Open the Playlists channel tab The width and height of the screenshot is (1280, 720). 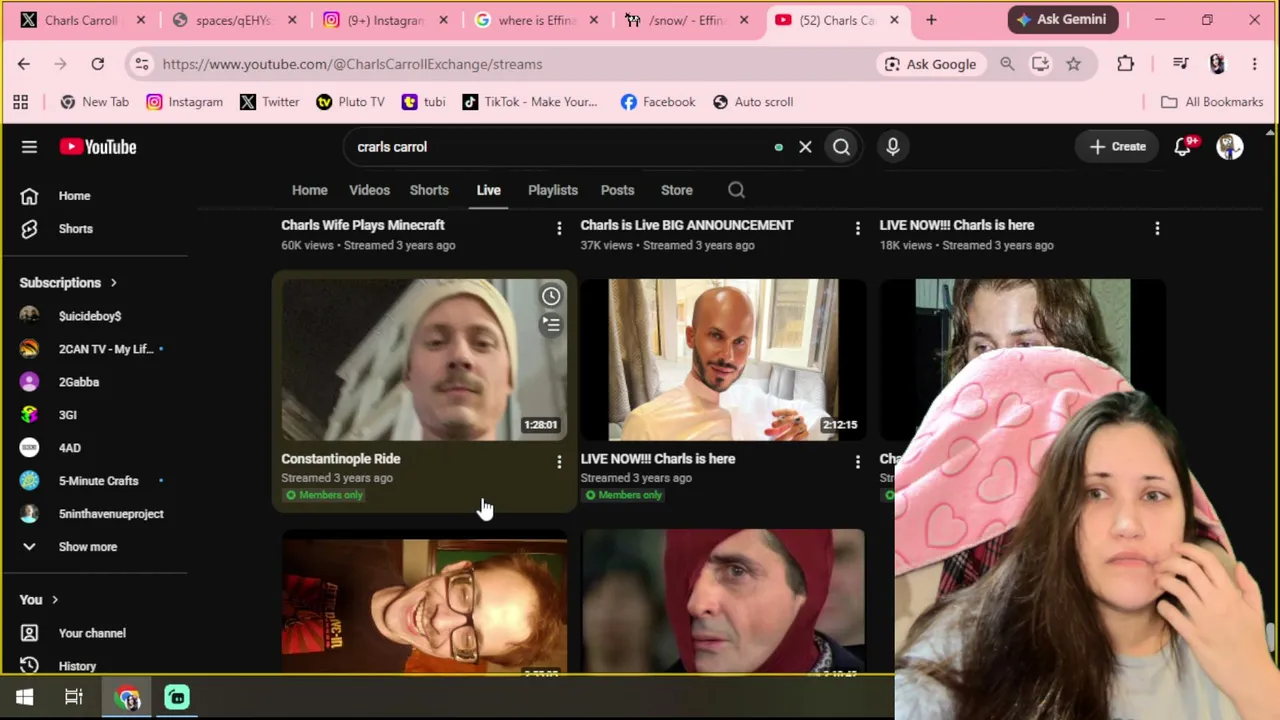[553, 190]
